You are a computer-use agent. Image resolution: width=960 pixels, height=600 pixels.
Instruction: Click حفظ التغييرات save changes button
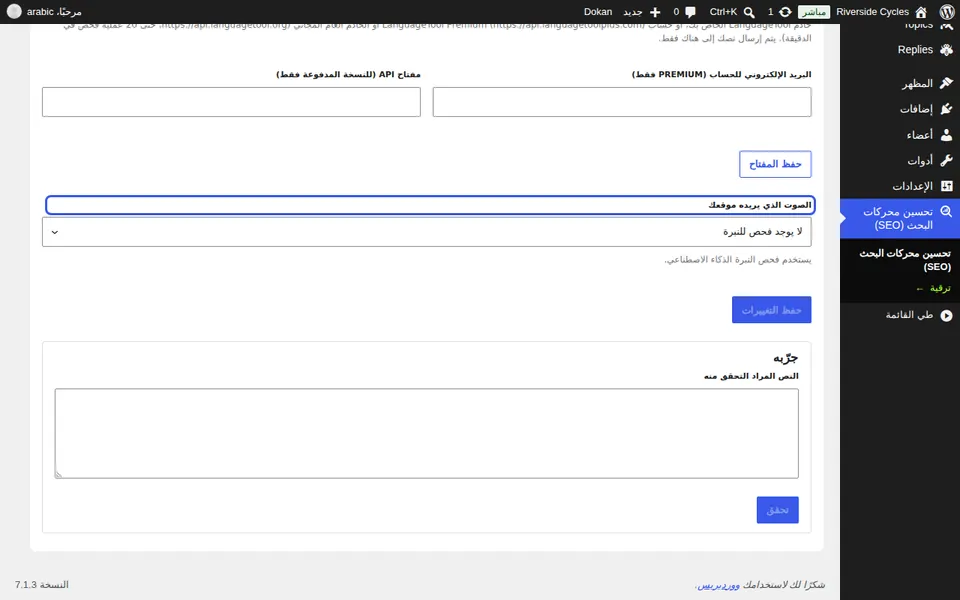coord(771,310)
